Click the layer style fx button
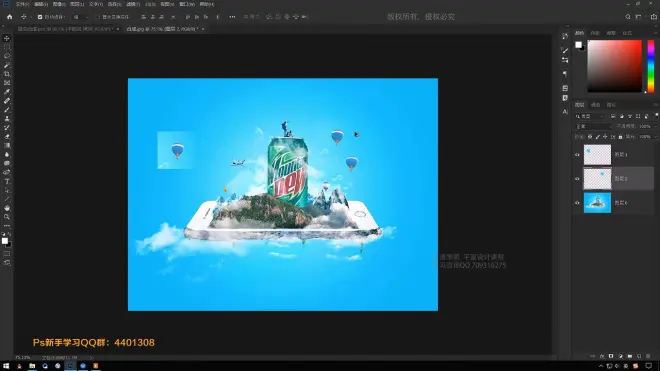 (601, 356)
